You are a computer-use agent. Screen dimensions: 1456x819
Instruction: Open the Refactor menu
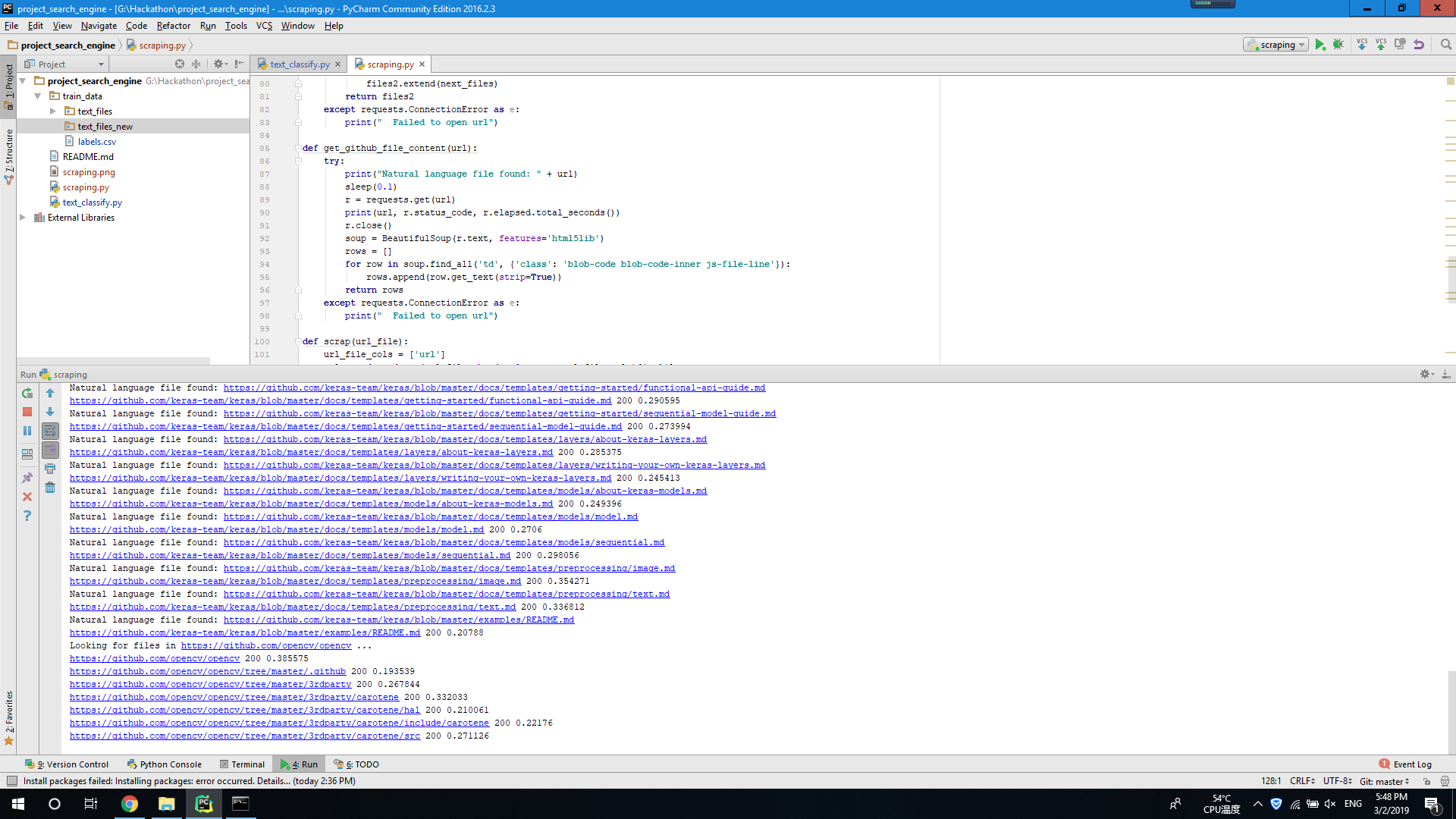click(x=173, y=26)
